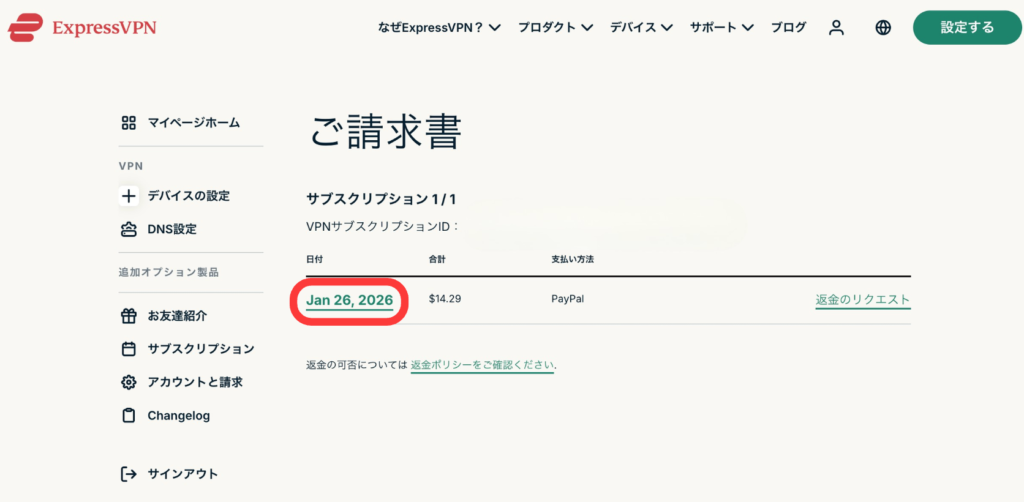Expand the プロダクト dropdown menu
Screen dimensions: 1024x502
(x=555, y=28)
